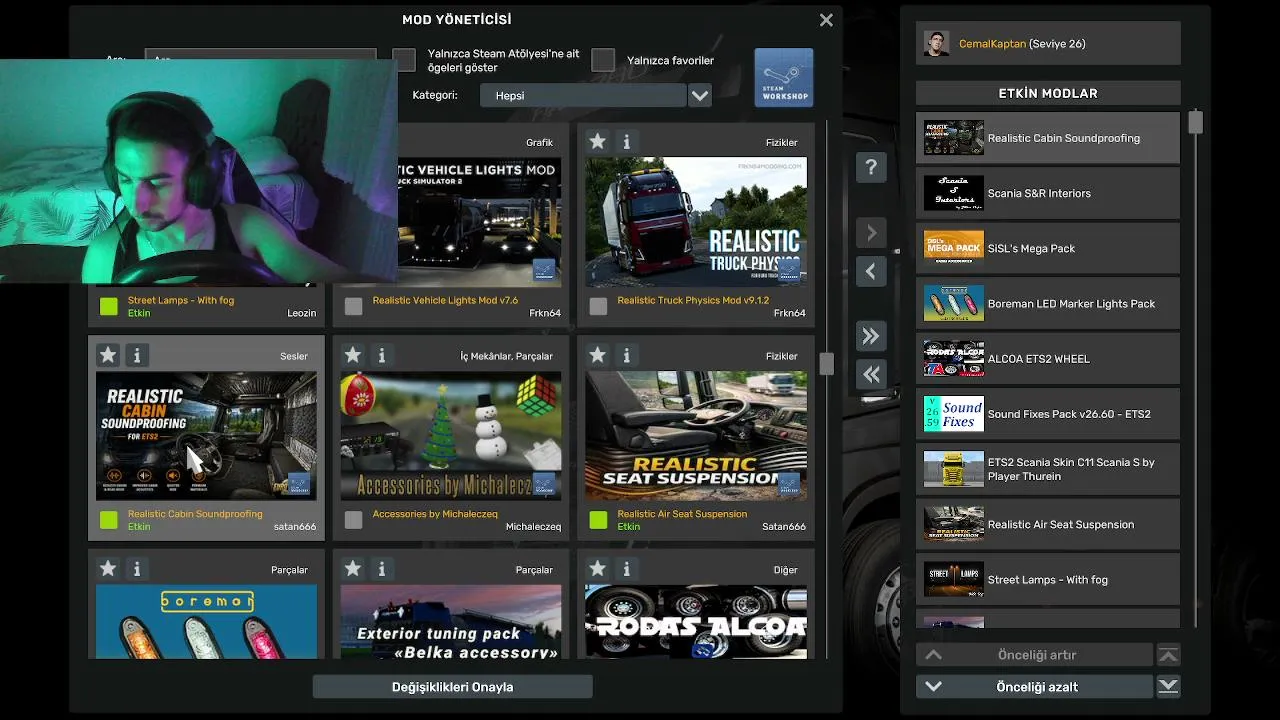The image size is (1280, 720).
Task: View info for the Rodas Alcoa card
Action: tap(627, 569)
